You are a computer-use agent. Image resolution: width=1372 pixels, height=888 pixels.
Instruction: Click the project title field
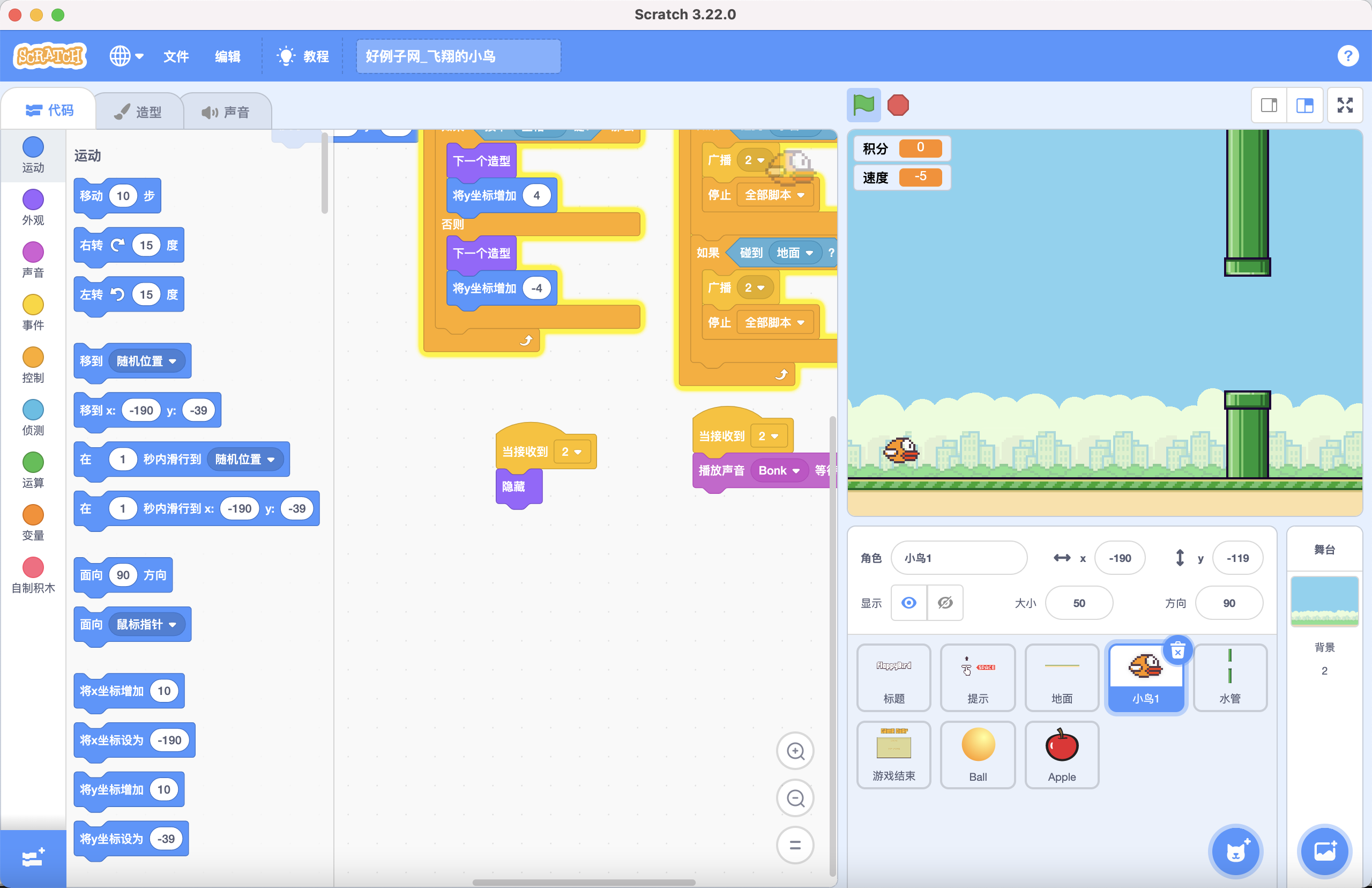(458, 56)
